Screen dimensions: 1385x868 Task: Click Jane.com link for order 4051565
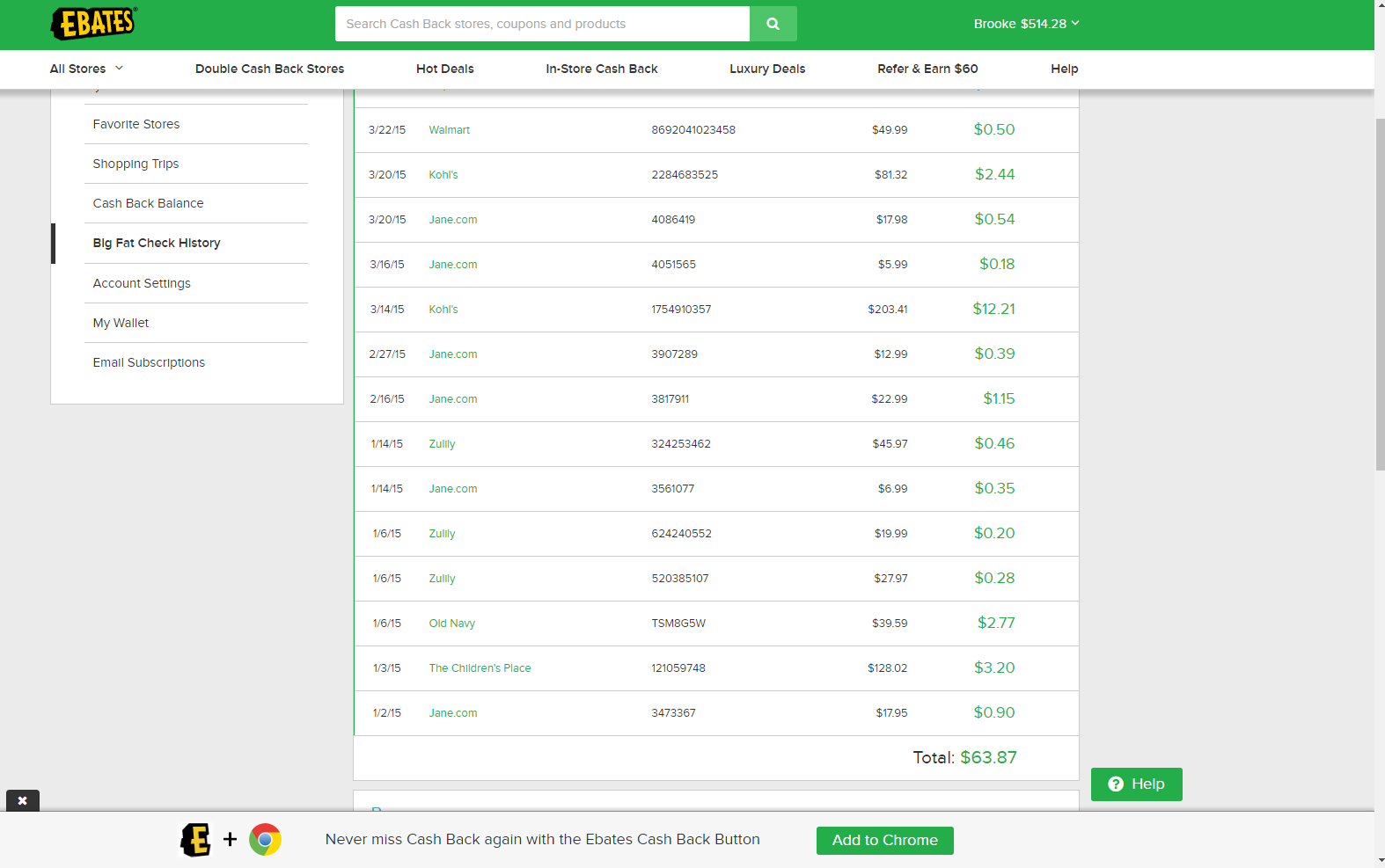453,265
